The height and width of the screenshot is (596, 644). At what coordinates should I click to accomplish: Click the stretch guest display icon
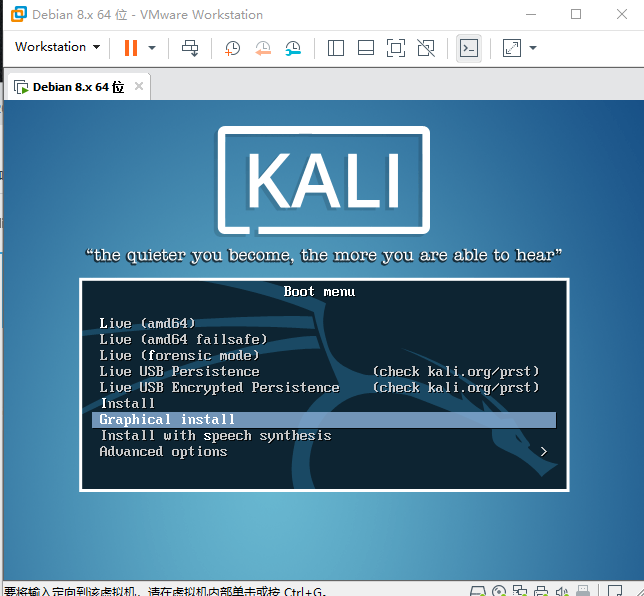pyautogui.click(x=512, y=48)
